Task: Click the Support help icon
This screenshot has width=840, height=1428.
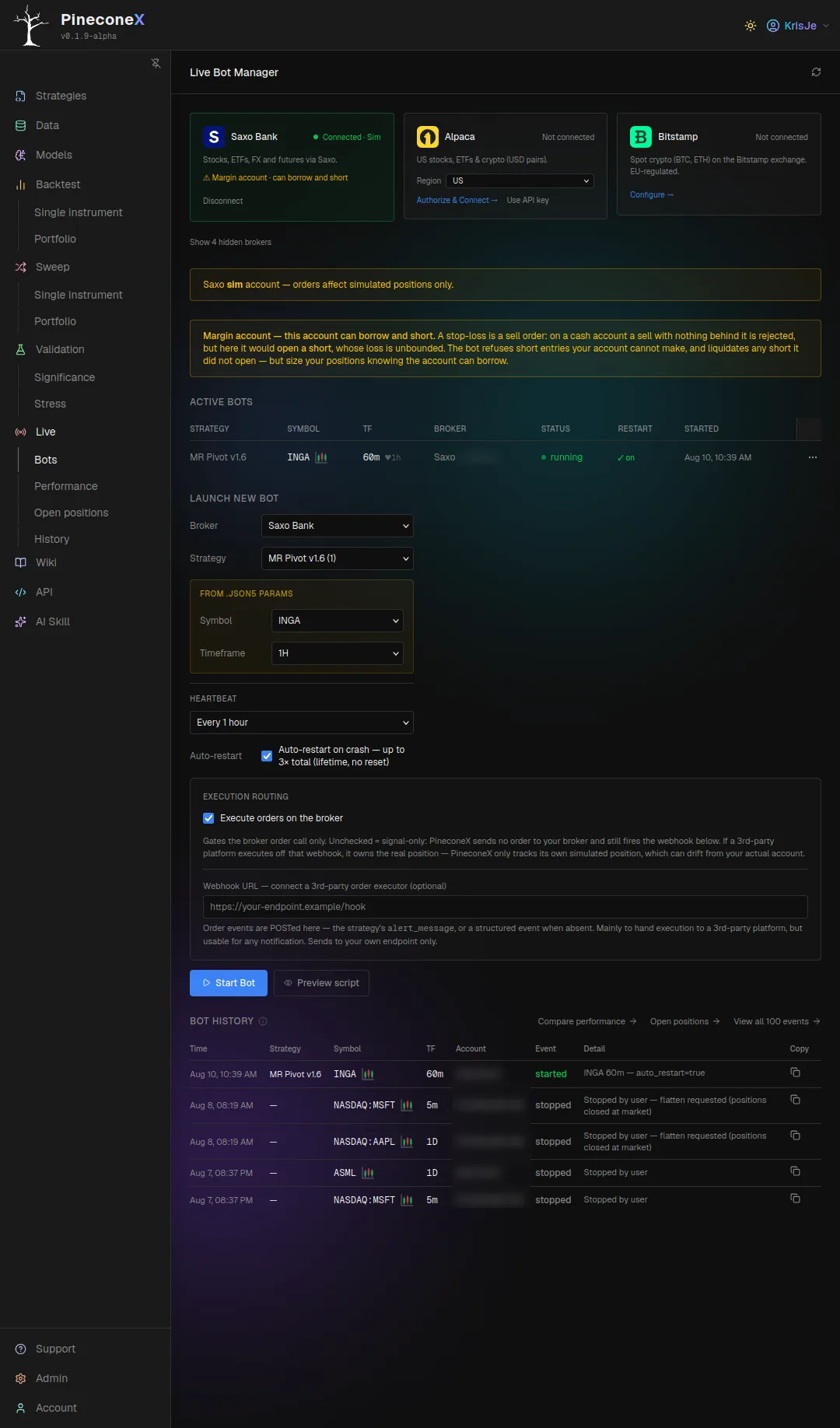Action: [x=21, y=1349]
